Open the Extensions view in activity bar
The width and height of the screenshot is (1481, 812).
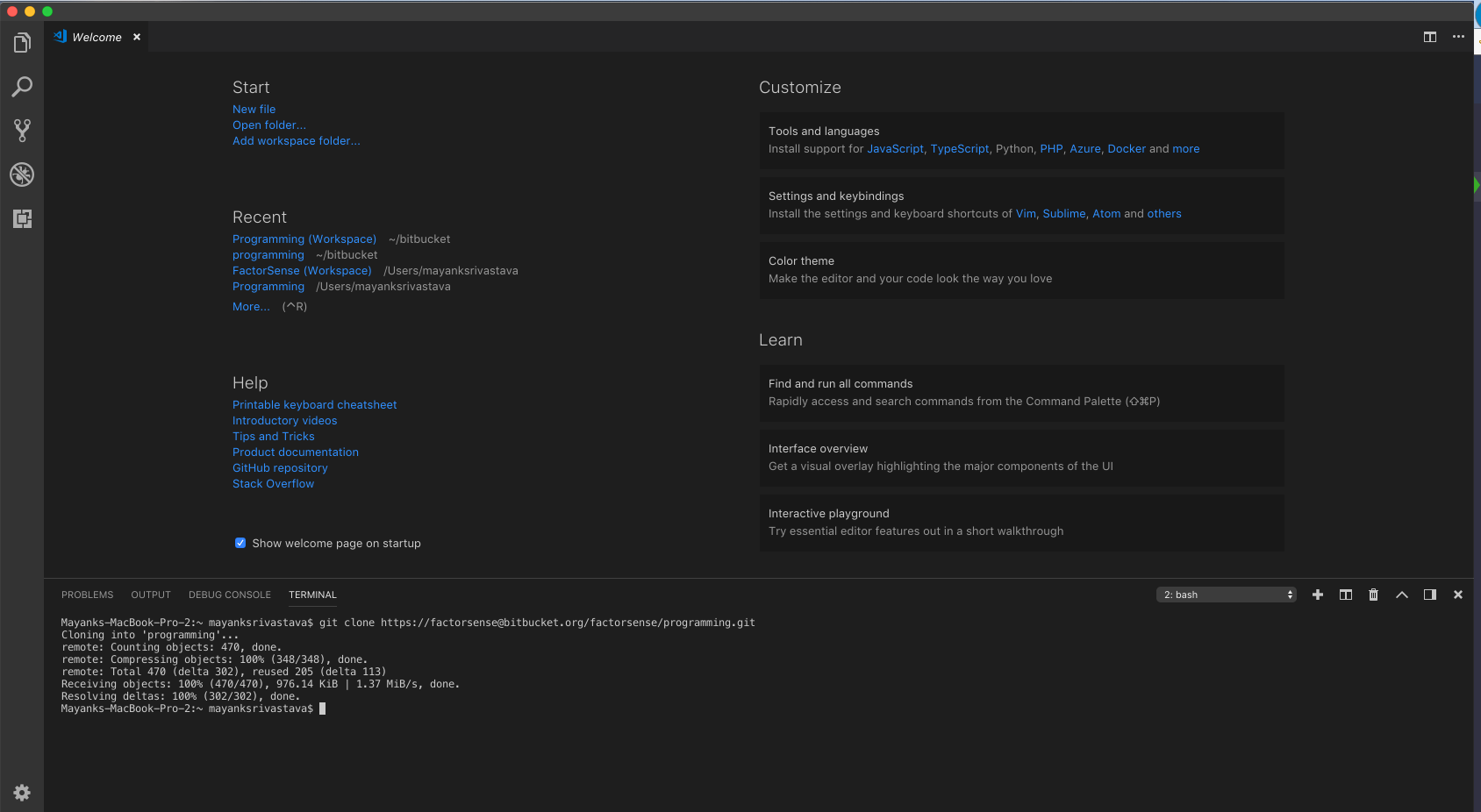pyautogui.click(x=22, y=218)
